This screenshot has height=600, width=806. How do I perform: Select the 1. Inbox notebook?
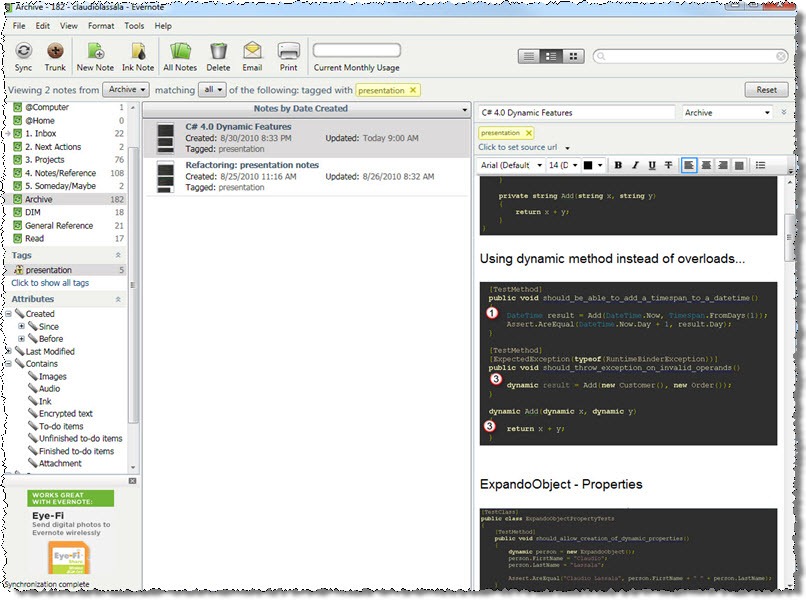(x=41, y=133)
